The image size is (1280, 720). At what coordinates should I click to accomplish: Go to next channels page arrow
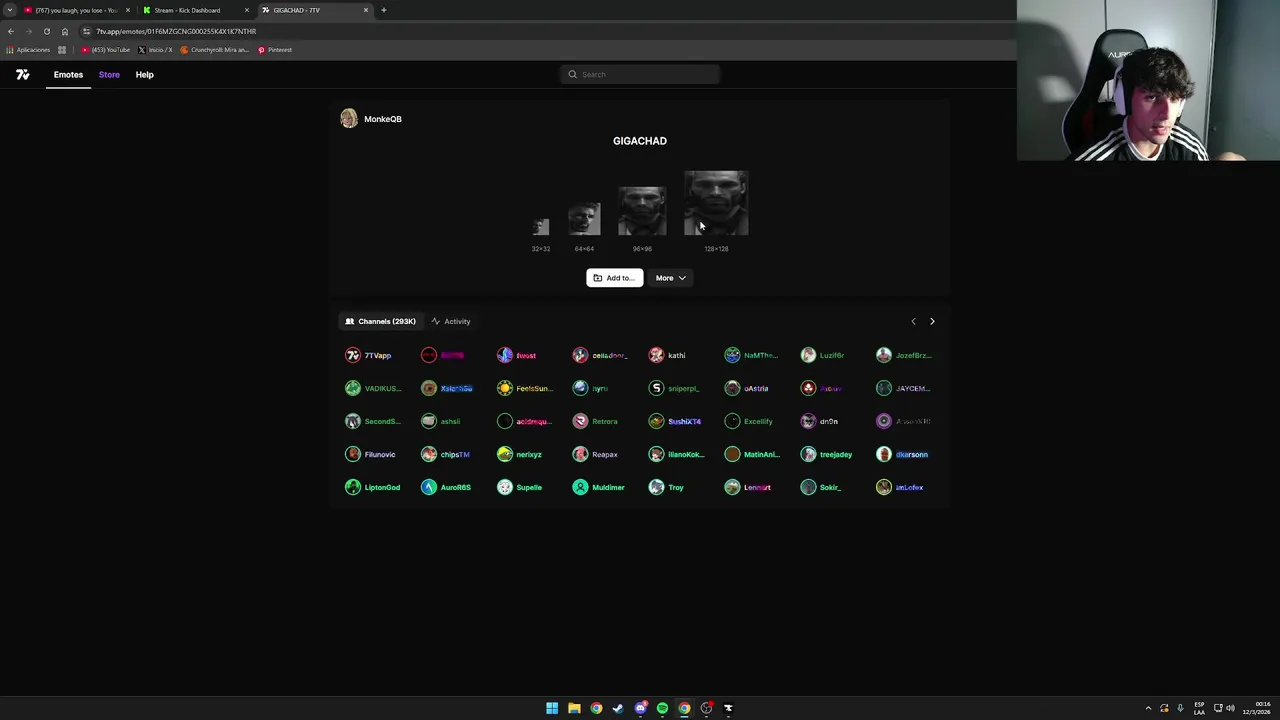[x=932, y=321]
